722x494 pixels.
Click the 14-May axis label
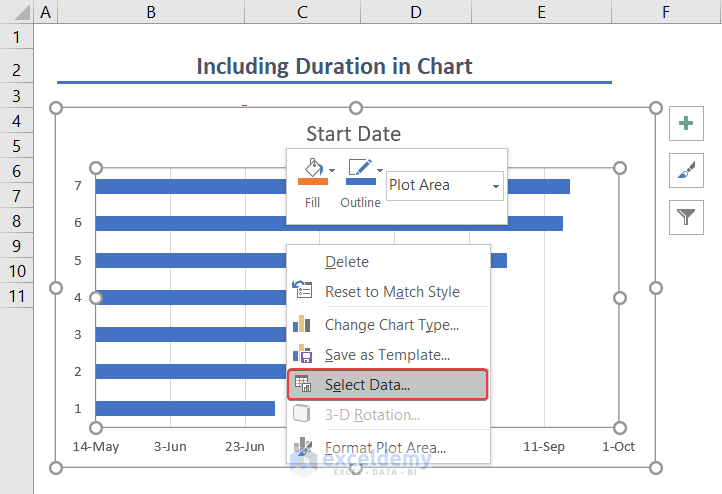[x=96, y=447]
